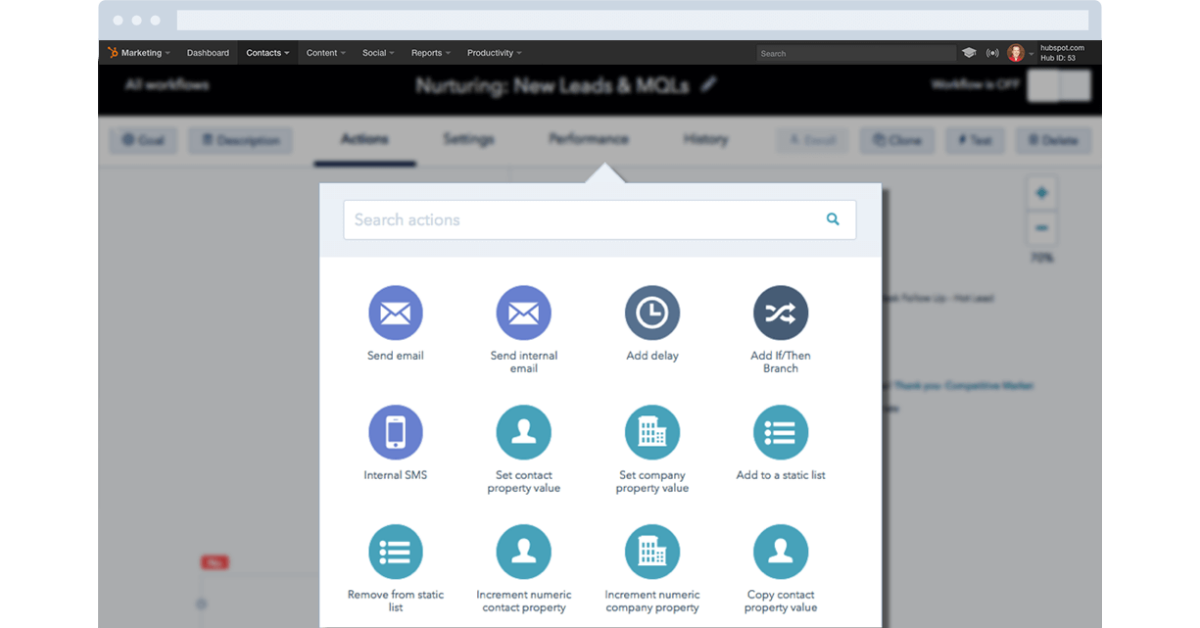The height and width of the screenshot is (628, 1200).
Task: Click the magnifier icon in Search actions
Action: (833, 219)
